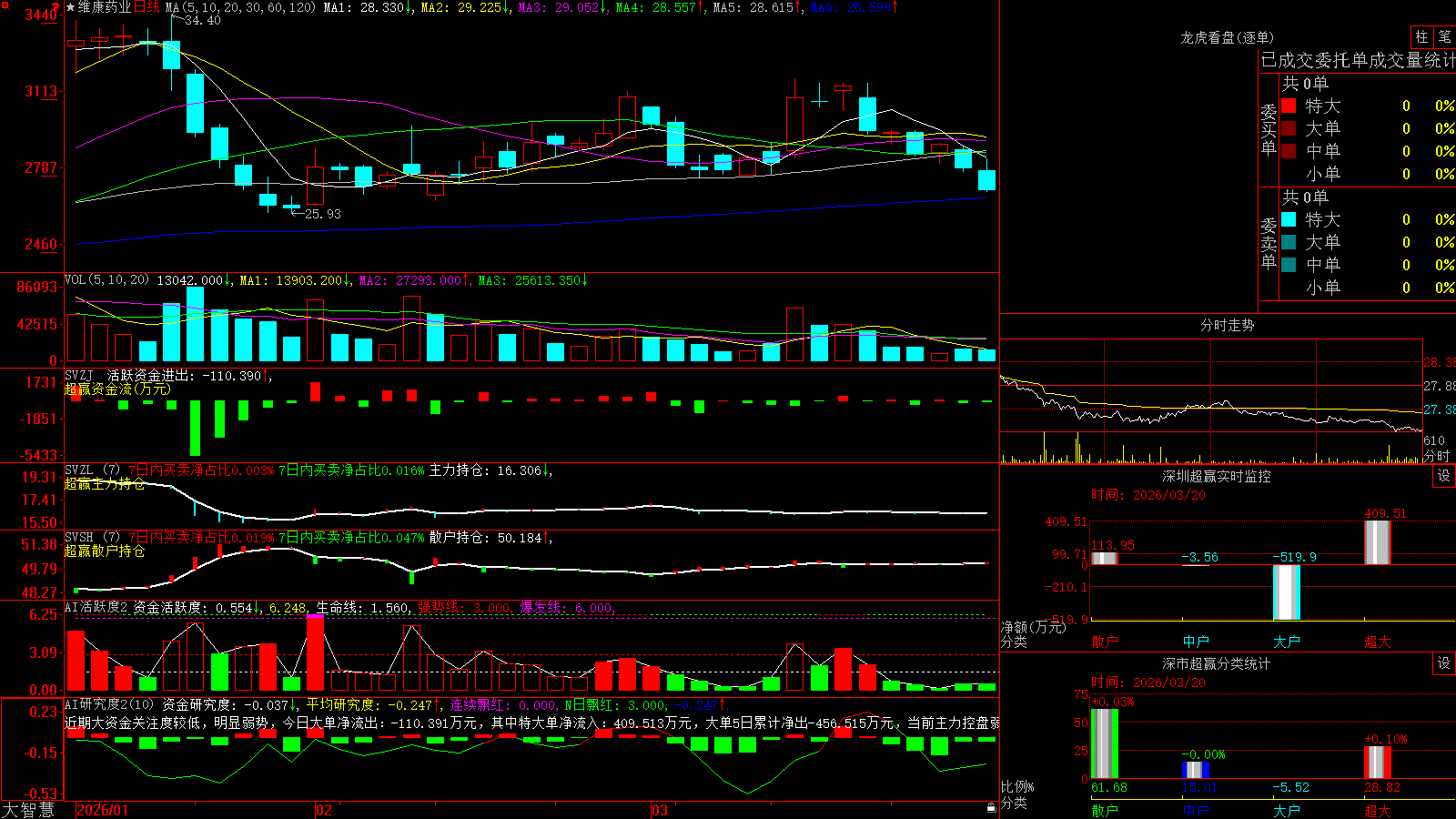Select the VOL(5,10,20) indicator label
Screen dimensions: 1456x819
106,279
